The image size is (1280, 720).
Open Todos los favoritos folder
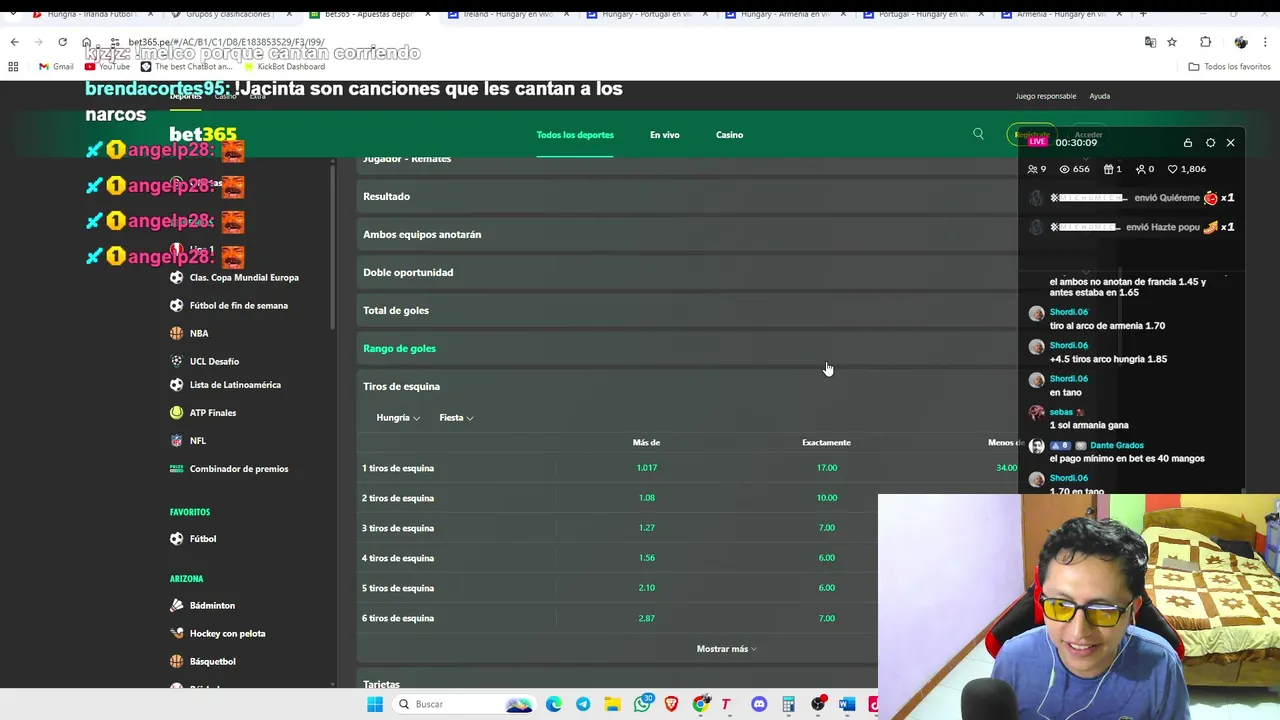pyautogui.click(x=1229, y=67)
